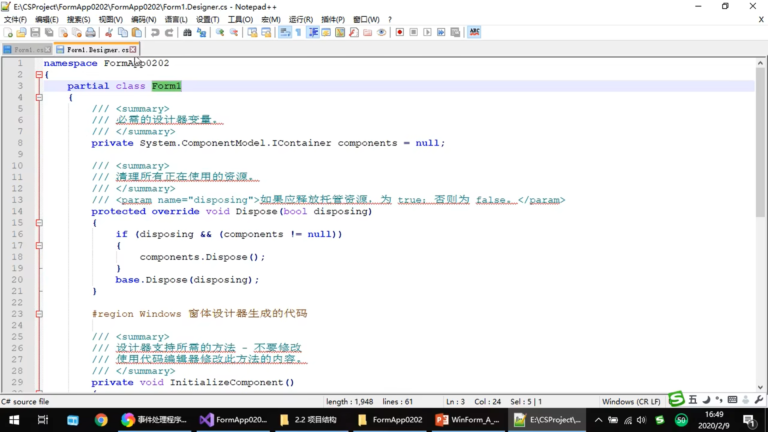Collapse the class fold marker on line 4
This screenshot has height=432, width=768.
tap(39, 97)
